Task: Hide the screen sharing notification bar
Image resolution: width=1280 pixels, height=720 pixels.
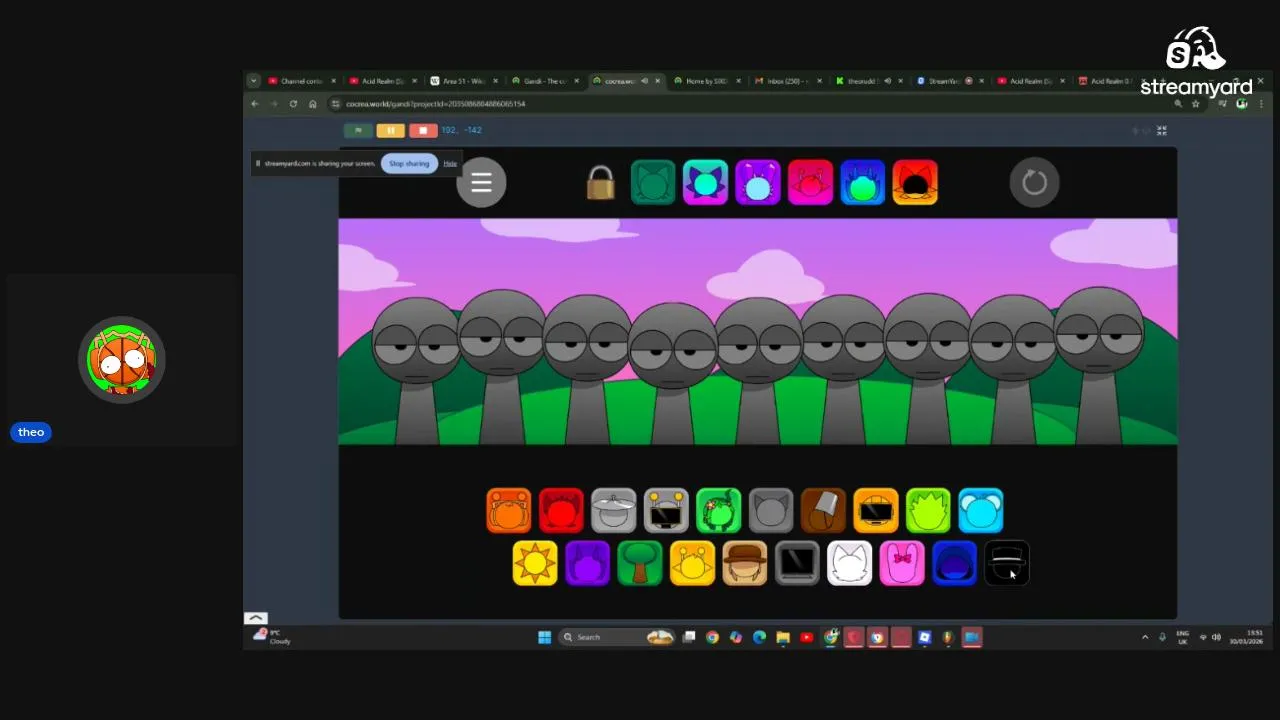Action: (x=450, y=163)
